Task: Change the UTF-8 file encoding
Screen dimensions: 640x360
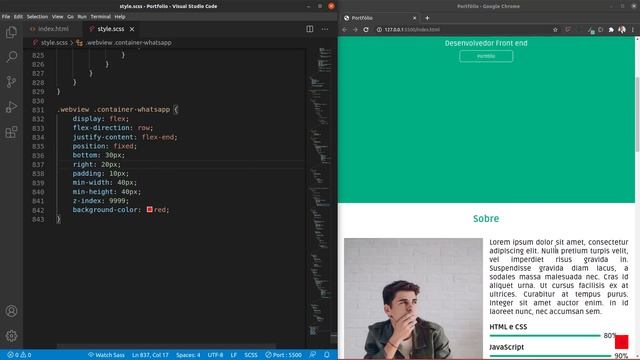Action: click(x=216, y=355)
